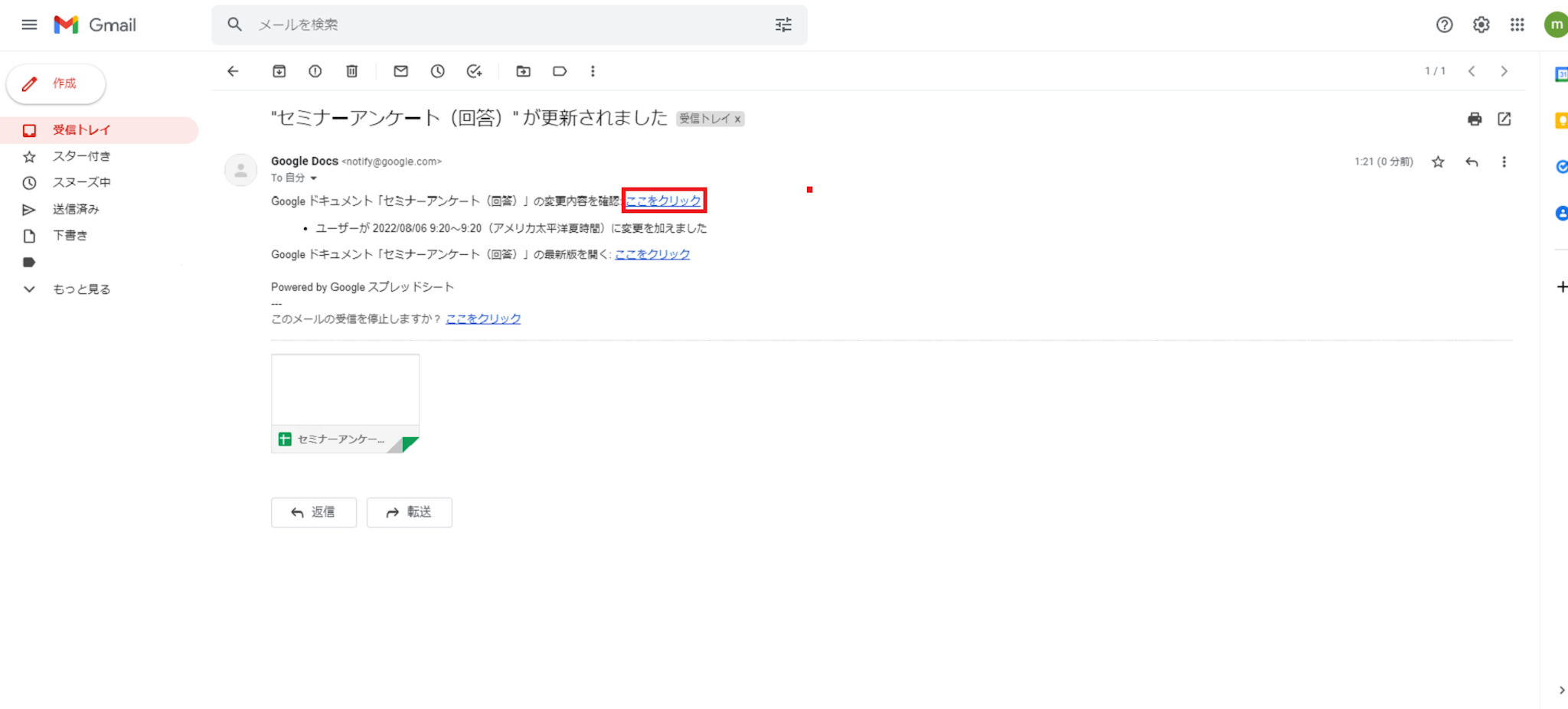This screenshot has width=1568, height=709.
Task: Open search filter options
Action: 783,25
